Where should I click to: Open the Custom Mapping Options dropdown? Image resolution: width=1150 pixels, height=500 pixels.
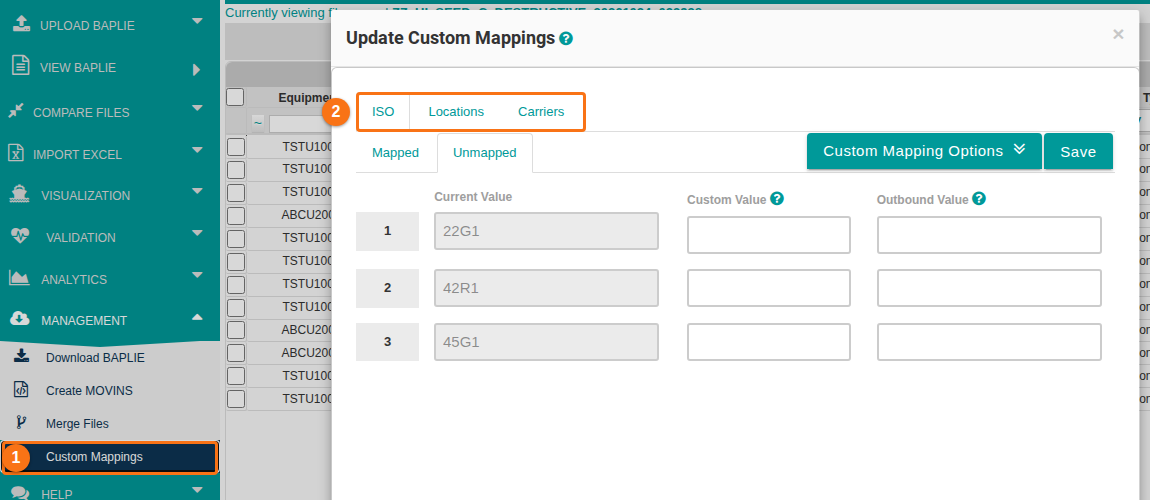(924, 151)
